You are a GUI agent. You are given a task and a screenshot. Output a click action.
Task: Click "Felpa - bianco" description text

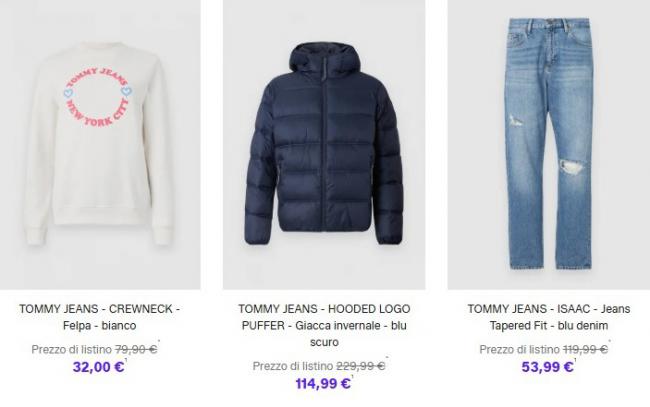[x=99, y=325]
